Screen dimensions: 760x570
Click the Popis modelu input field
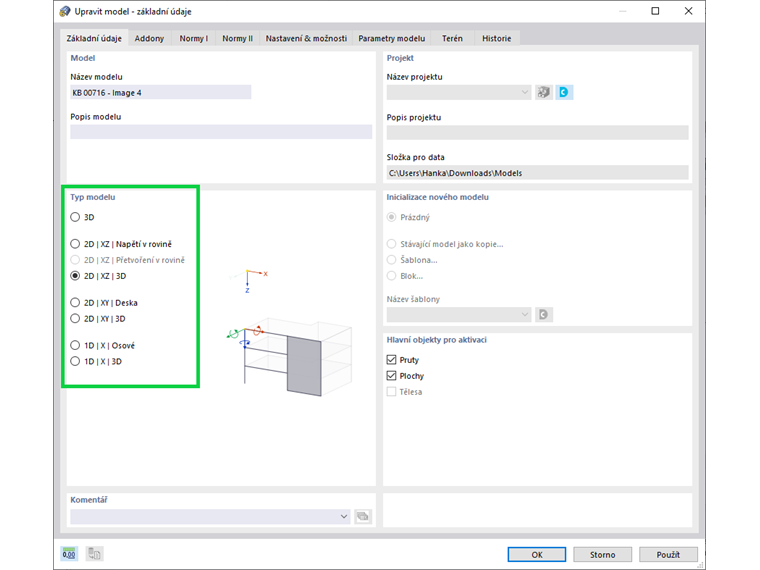[221, 132]
